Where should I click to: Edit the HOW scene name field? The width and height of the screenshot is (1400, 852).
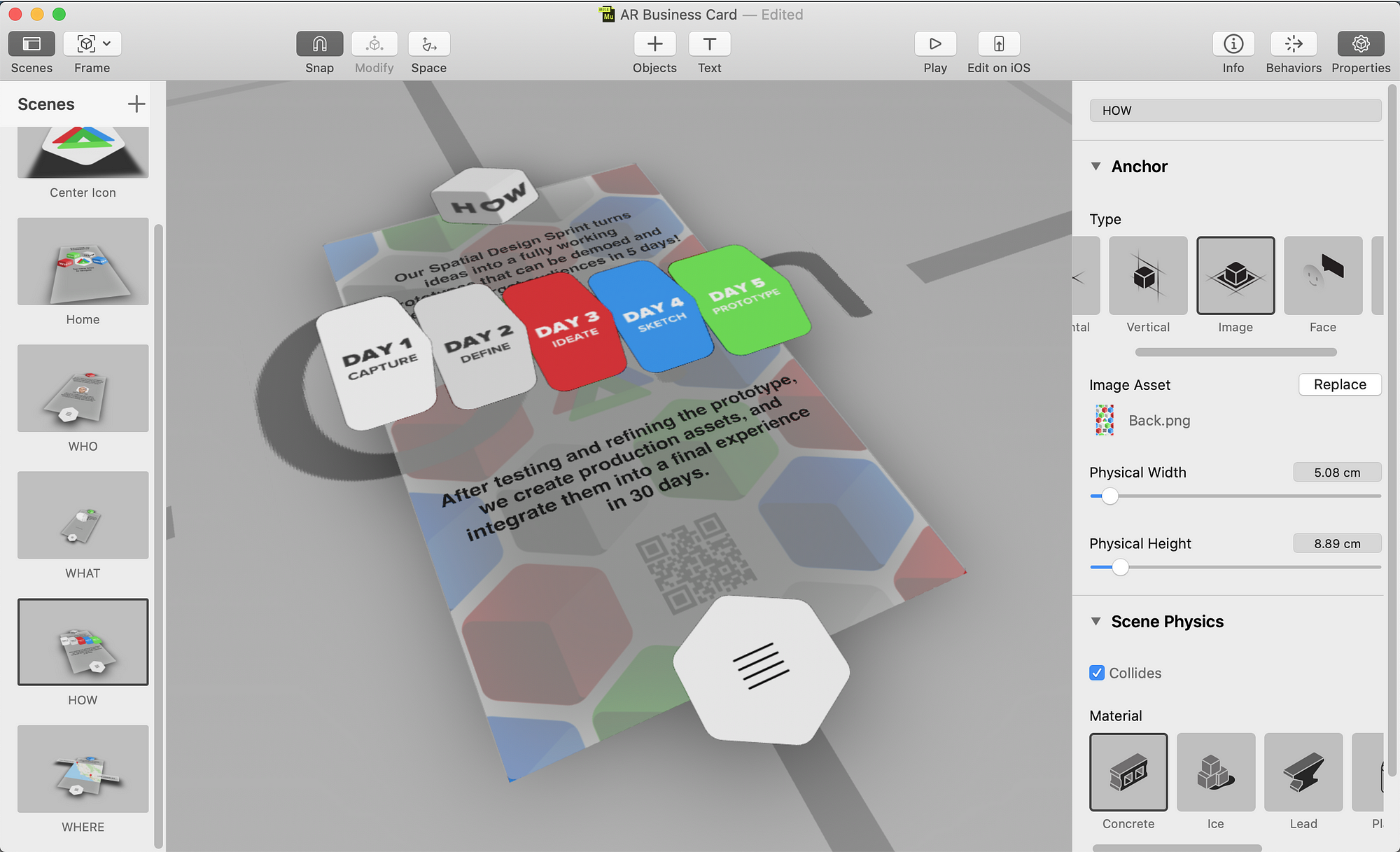[x=1235, y=111]
